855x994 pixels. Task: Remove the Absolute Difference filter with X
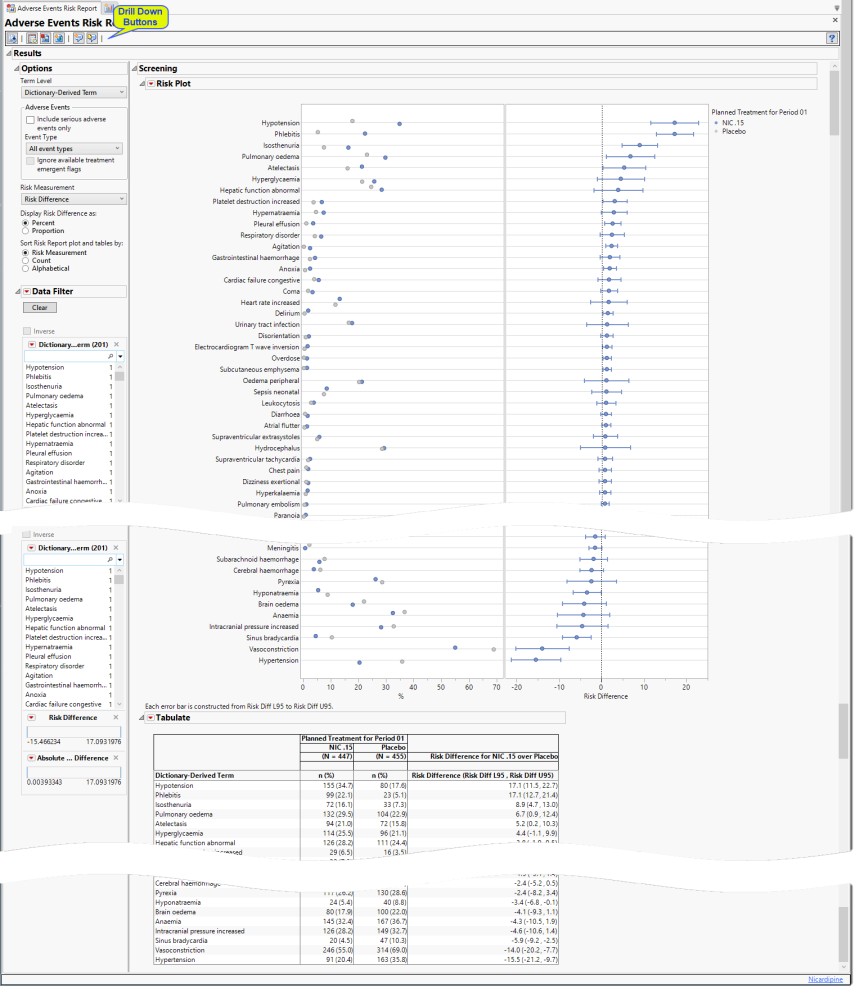click(x=116, y=758)
